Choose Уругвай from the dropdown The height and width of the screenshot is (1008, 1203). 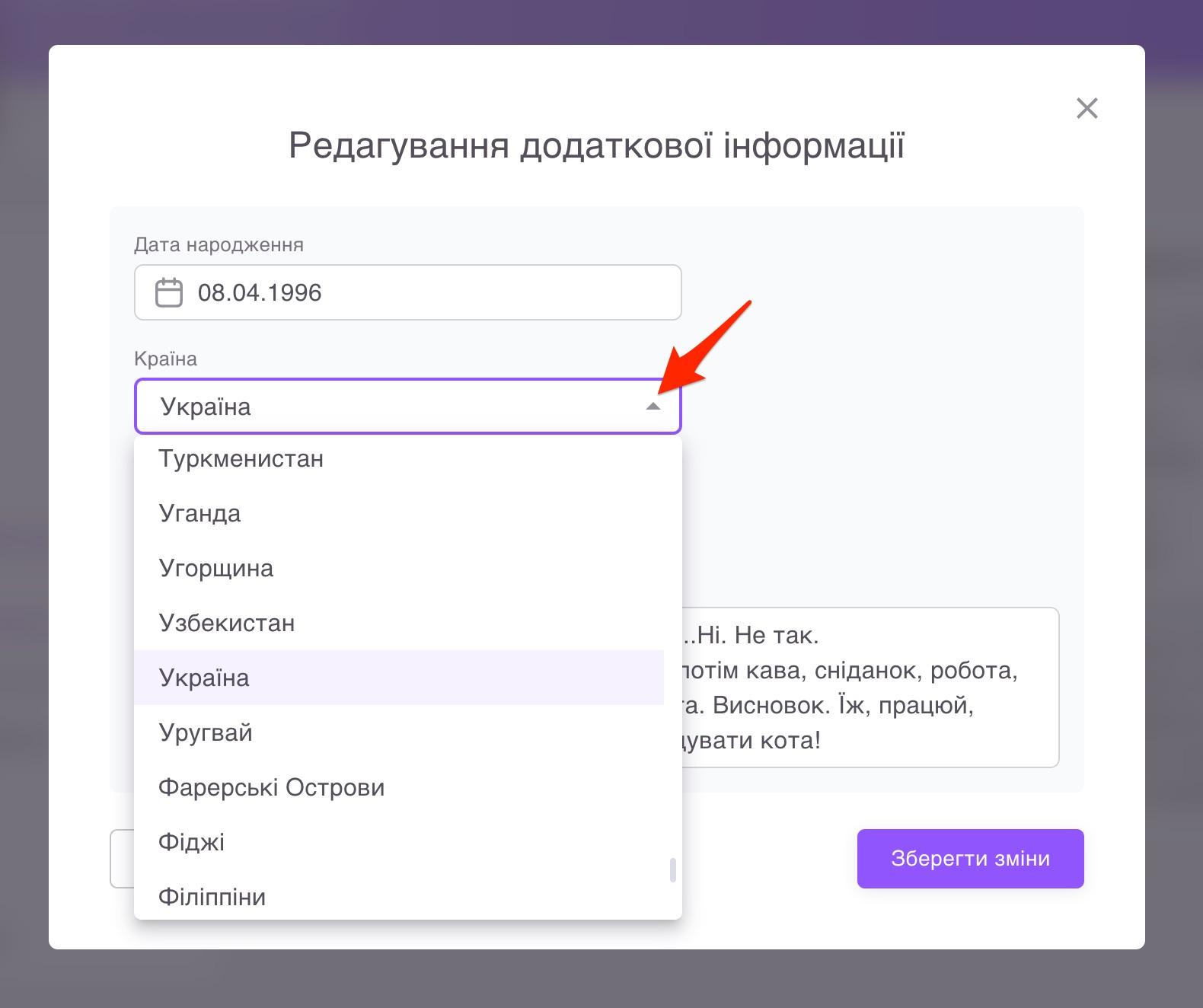(x=206, y=733)
